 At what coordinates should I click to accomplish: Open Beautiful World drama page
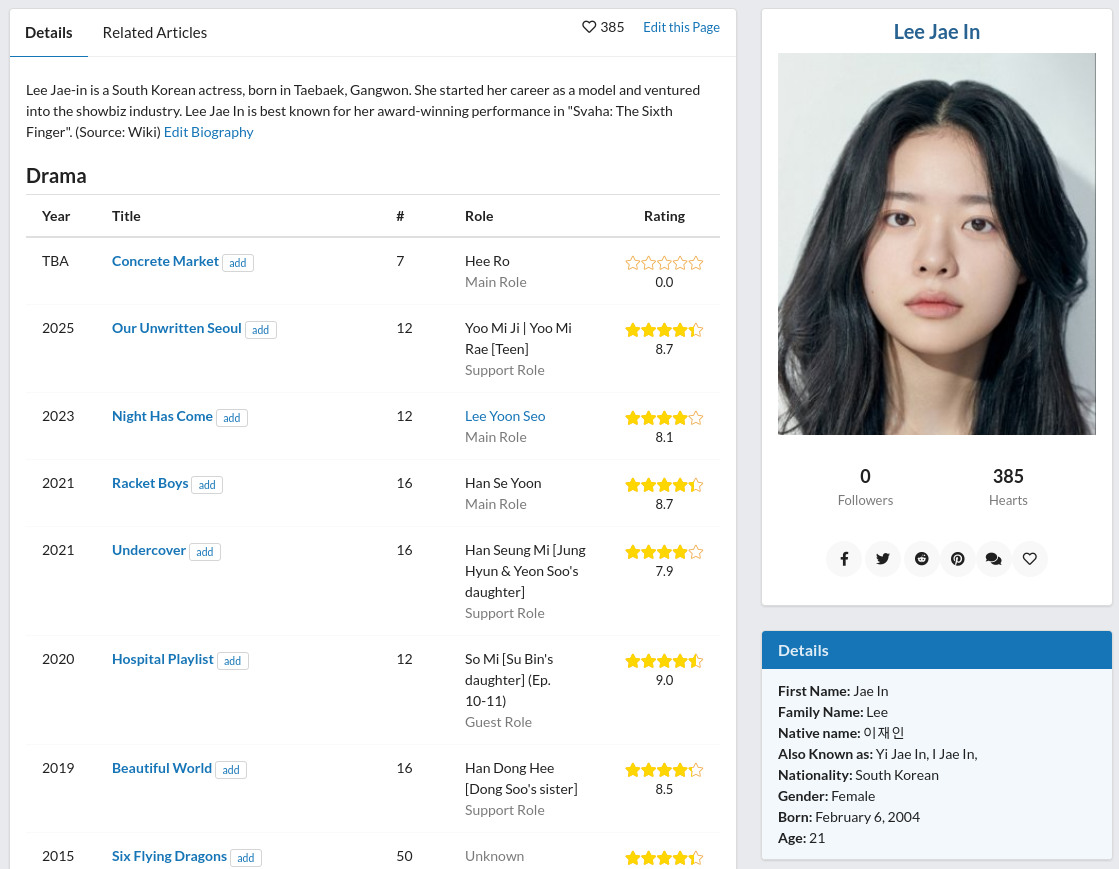(162, 768)
